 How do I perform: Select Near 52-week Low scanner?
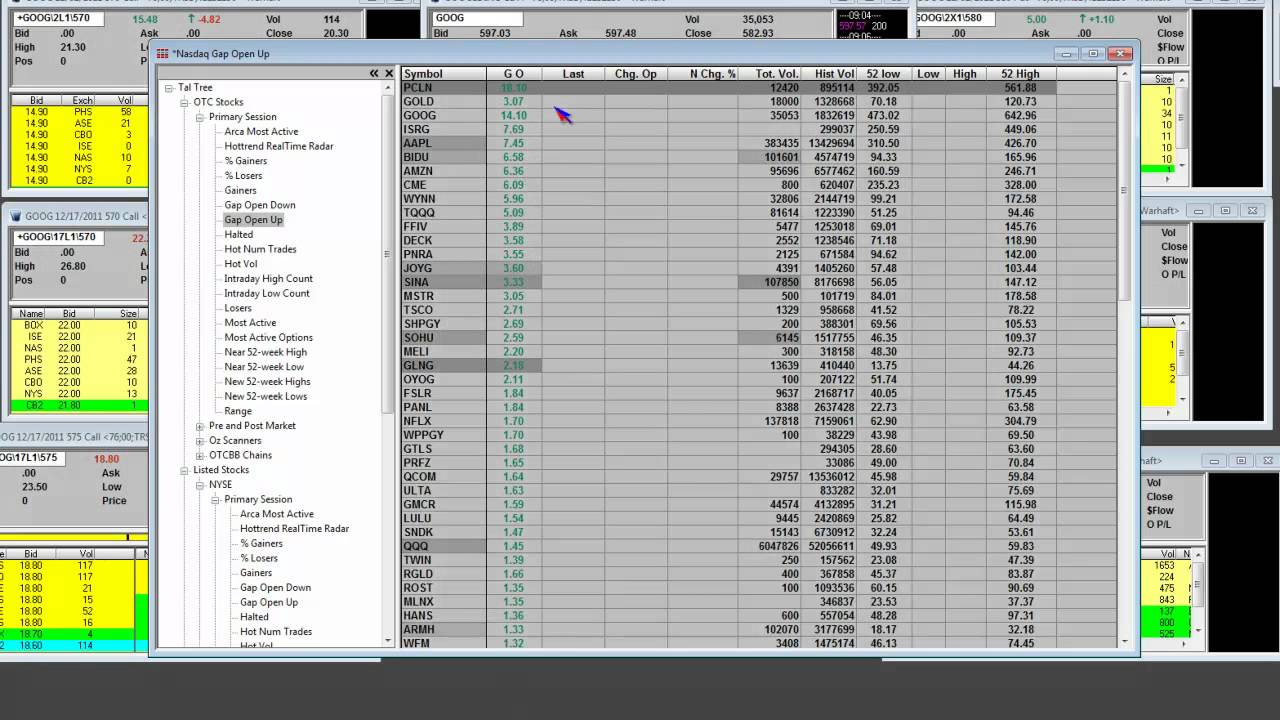(264, 367)
